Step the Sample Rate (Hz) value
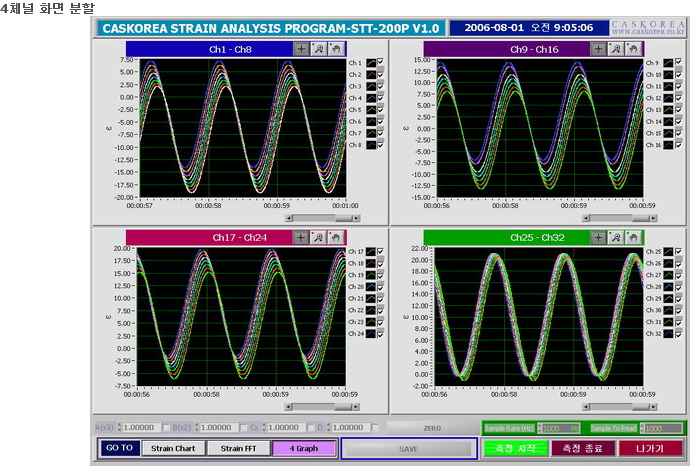 [x=539, y=428]
